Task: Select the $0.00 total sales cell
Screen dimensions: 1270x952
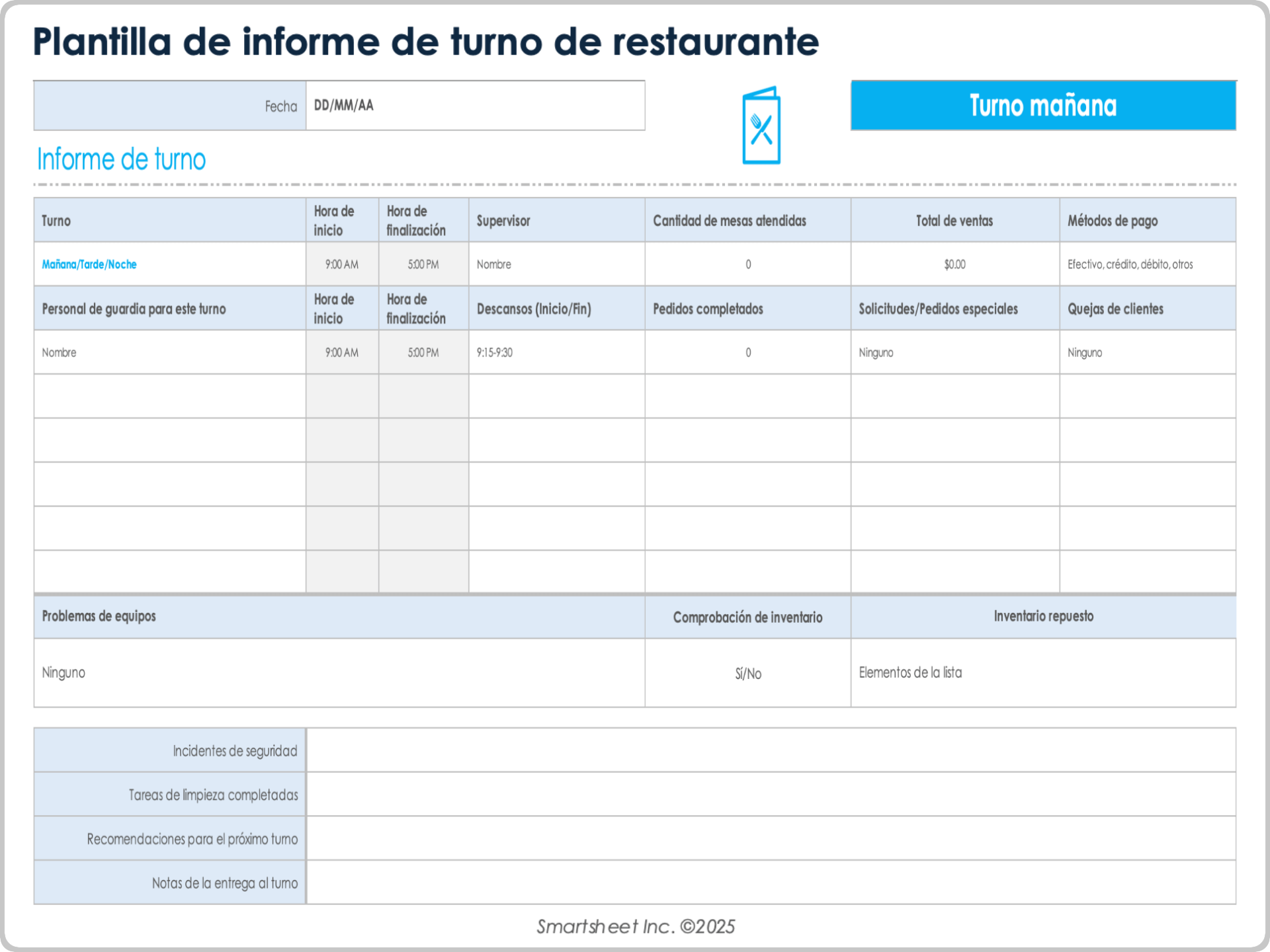Action: tap(955, 264)
